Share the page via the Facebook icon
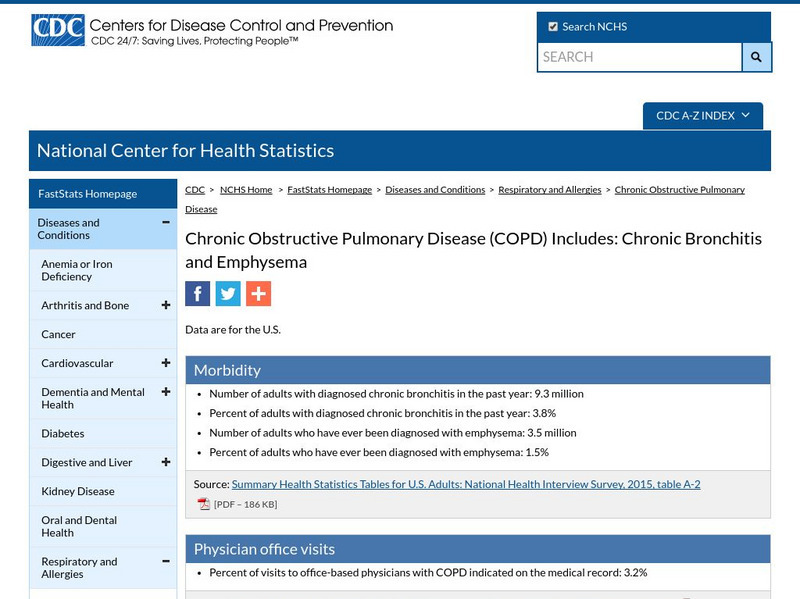 (x=197, y=293)
